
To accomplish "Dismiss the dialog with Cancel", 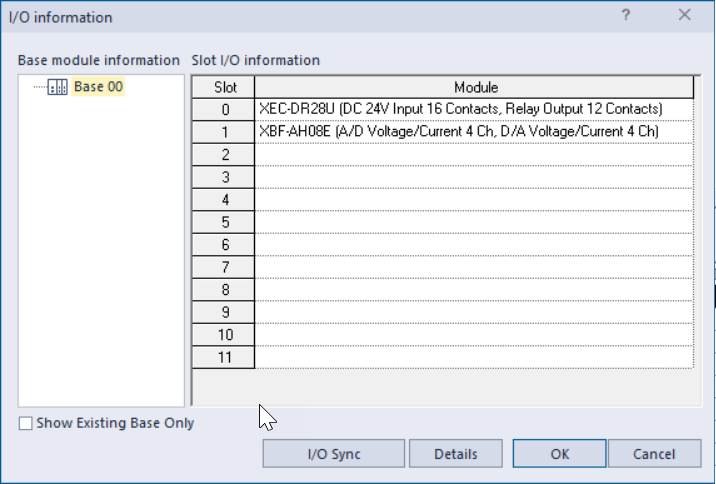I will click(654, 454).
